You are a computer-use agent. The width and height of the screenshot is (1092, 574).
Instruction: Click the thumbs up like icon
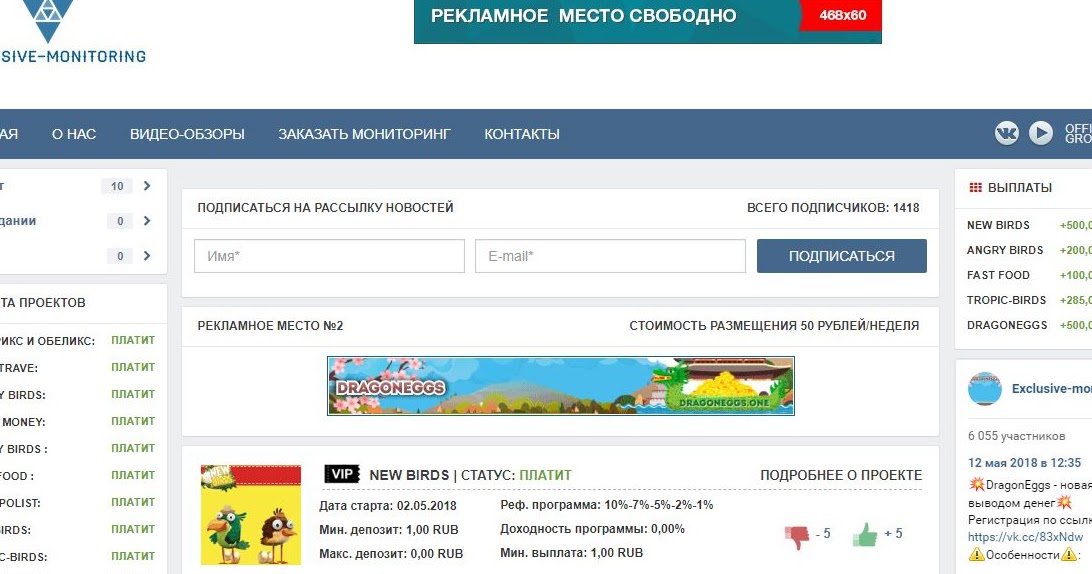(865, 535)
